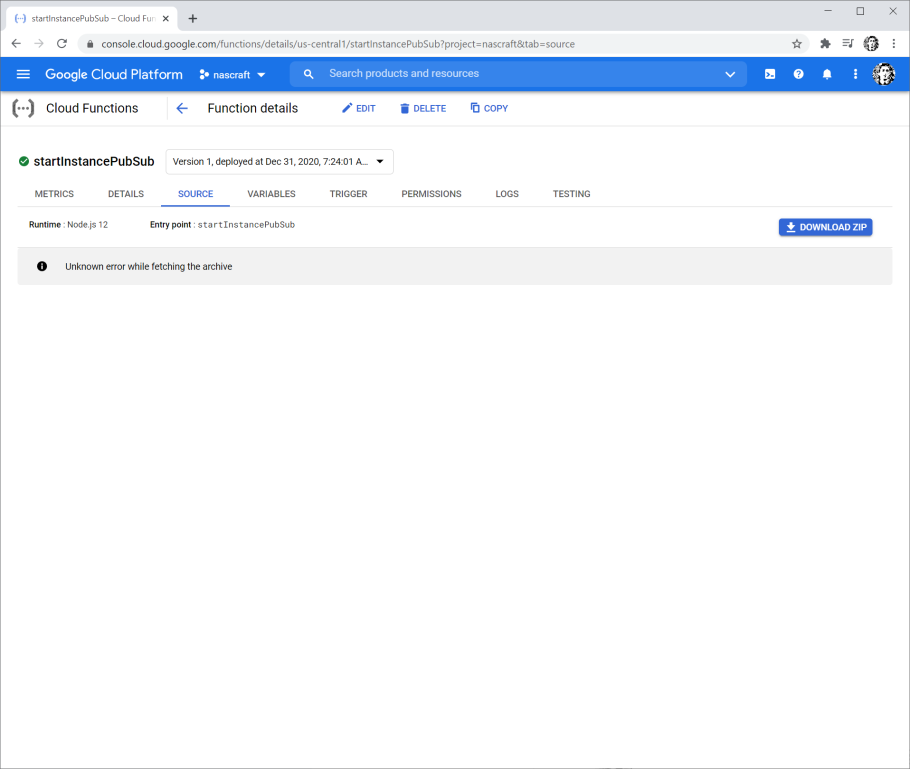Go back using the Function details arrow
The width and height of the screenshot is (910, 769).
182,108
